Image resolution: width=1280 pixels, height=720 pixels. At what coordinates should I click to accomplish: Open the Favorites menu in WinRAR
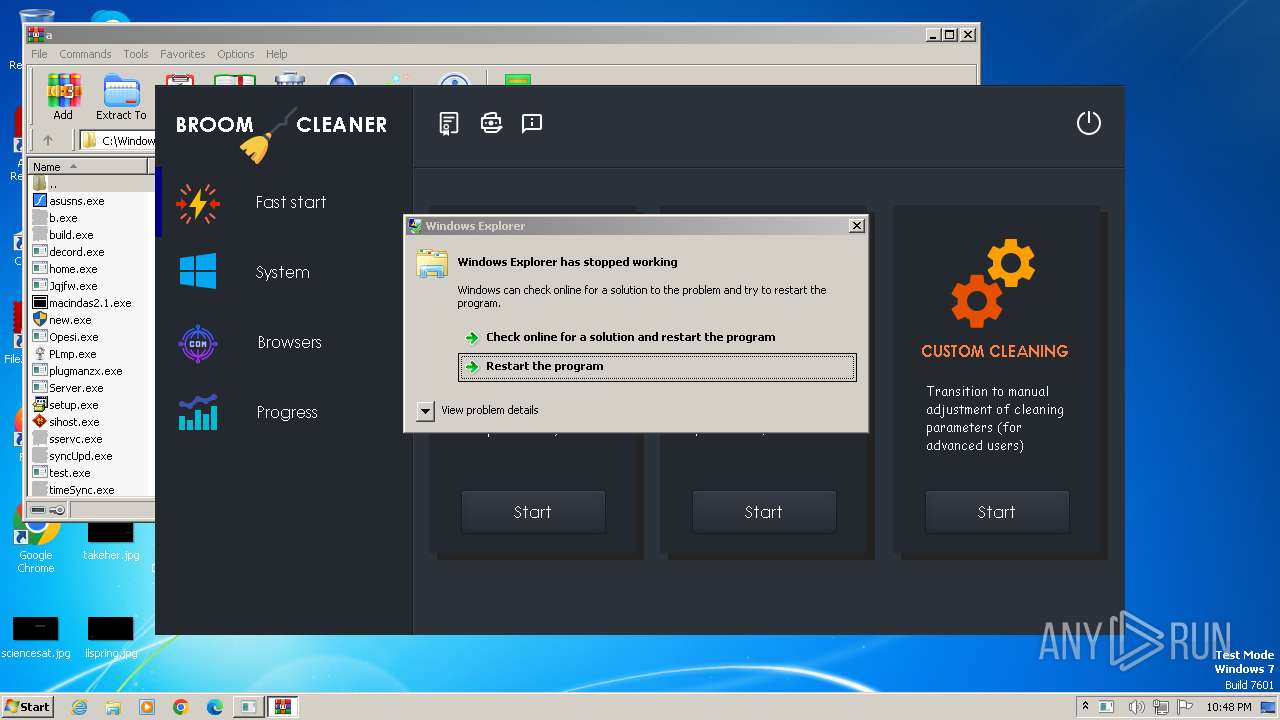pyautogui.click(x=183, y=54)
